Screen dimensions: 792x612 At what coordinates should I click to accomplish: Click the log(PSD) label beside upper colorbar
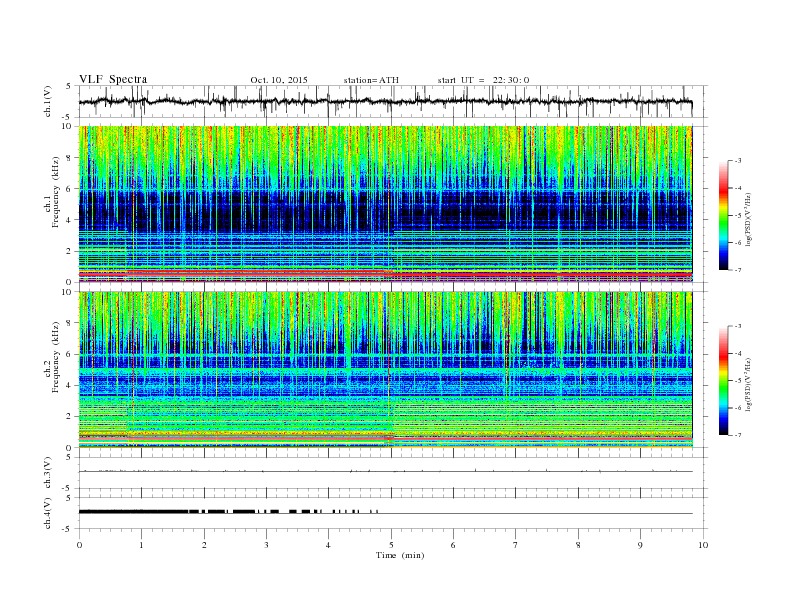click(x=749, y=219)
